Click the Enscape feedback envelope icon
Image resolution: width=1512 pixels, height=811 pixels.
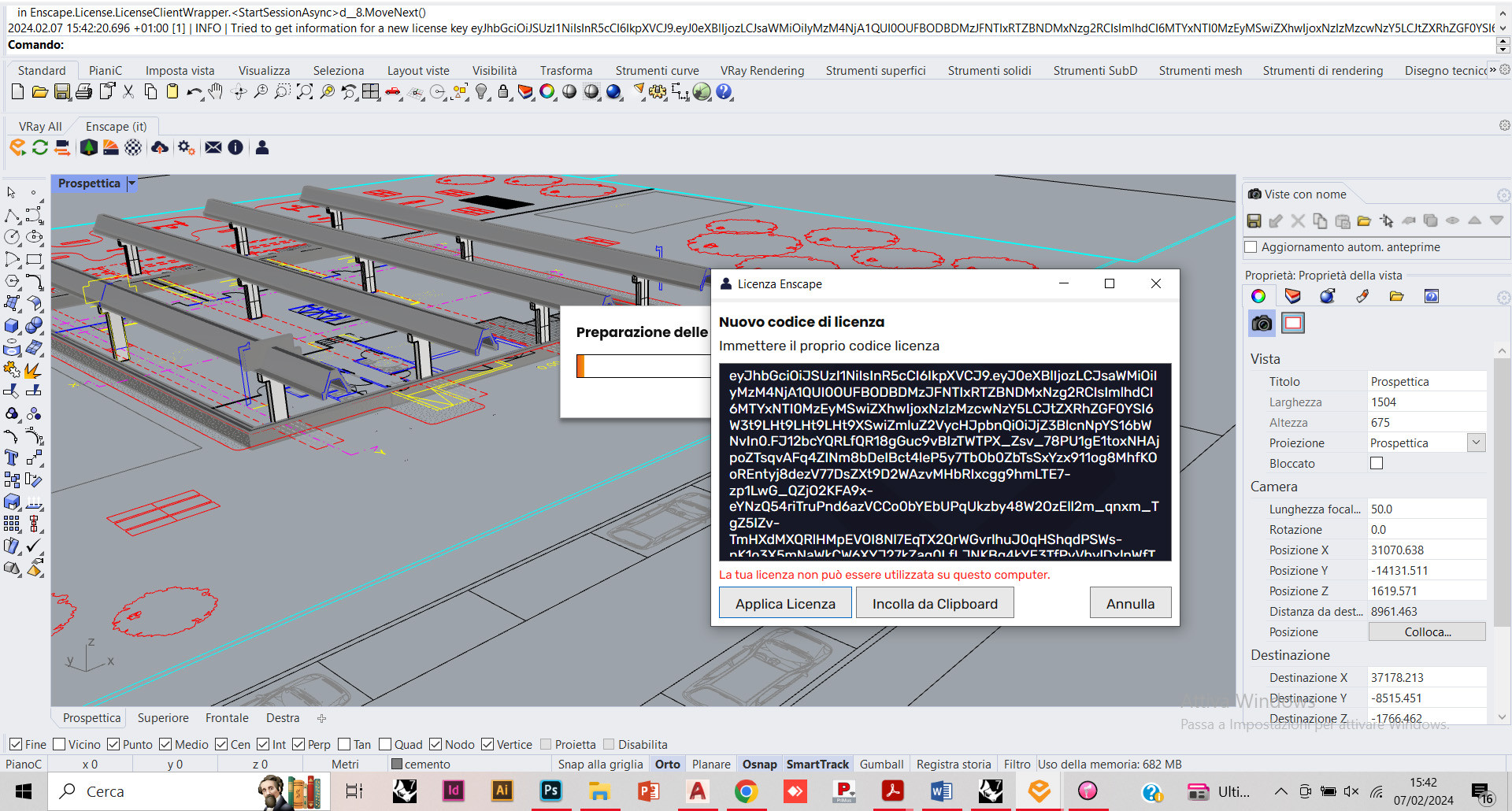tap(213, 147)
